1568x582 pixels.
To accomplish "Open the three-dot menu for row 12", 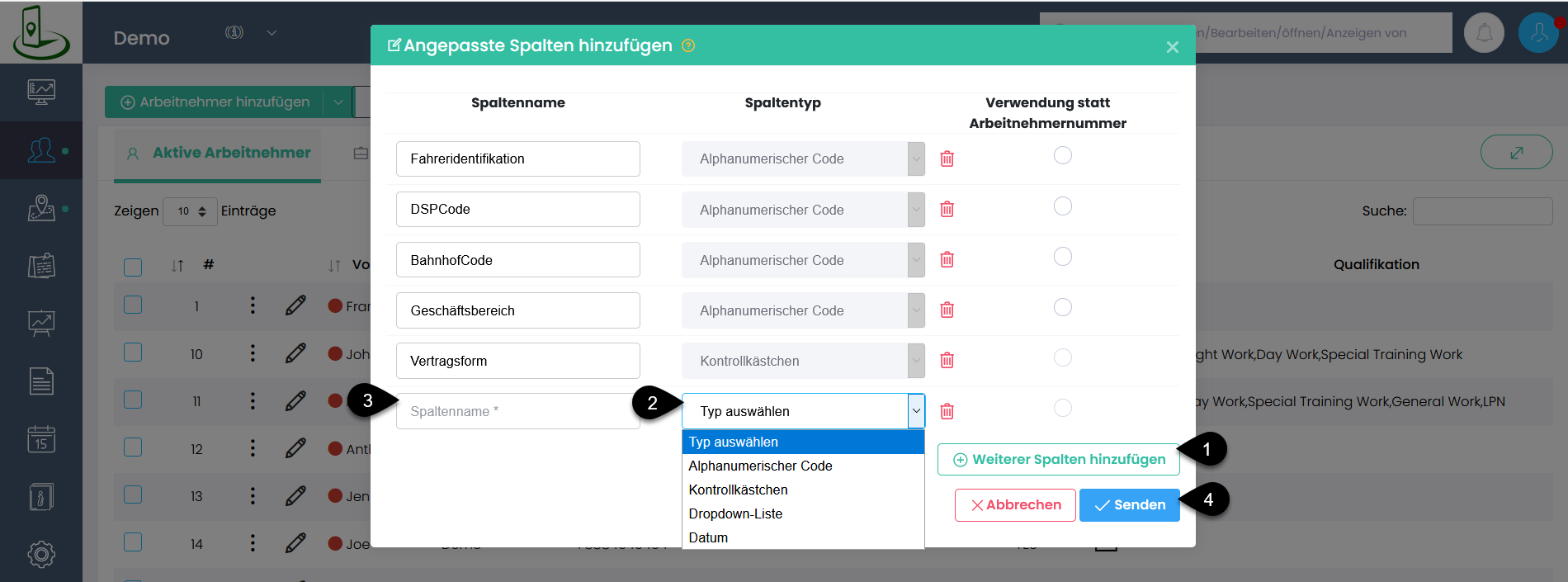I will (253, 449).
